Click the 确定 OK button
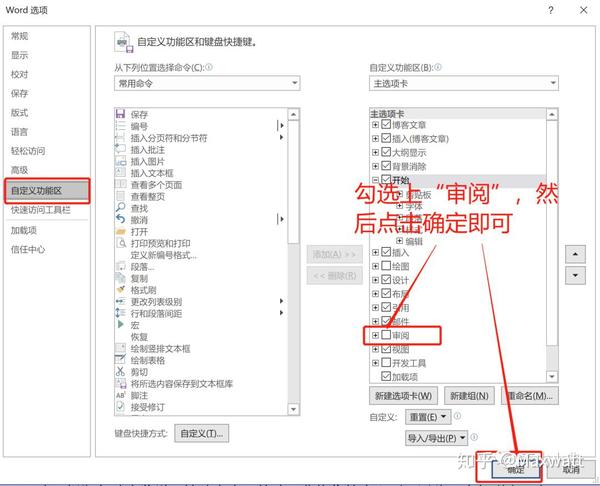 tap(515, 469)
